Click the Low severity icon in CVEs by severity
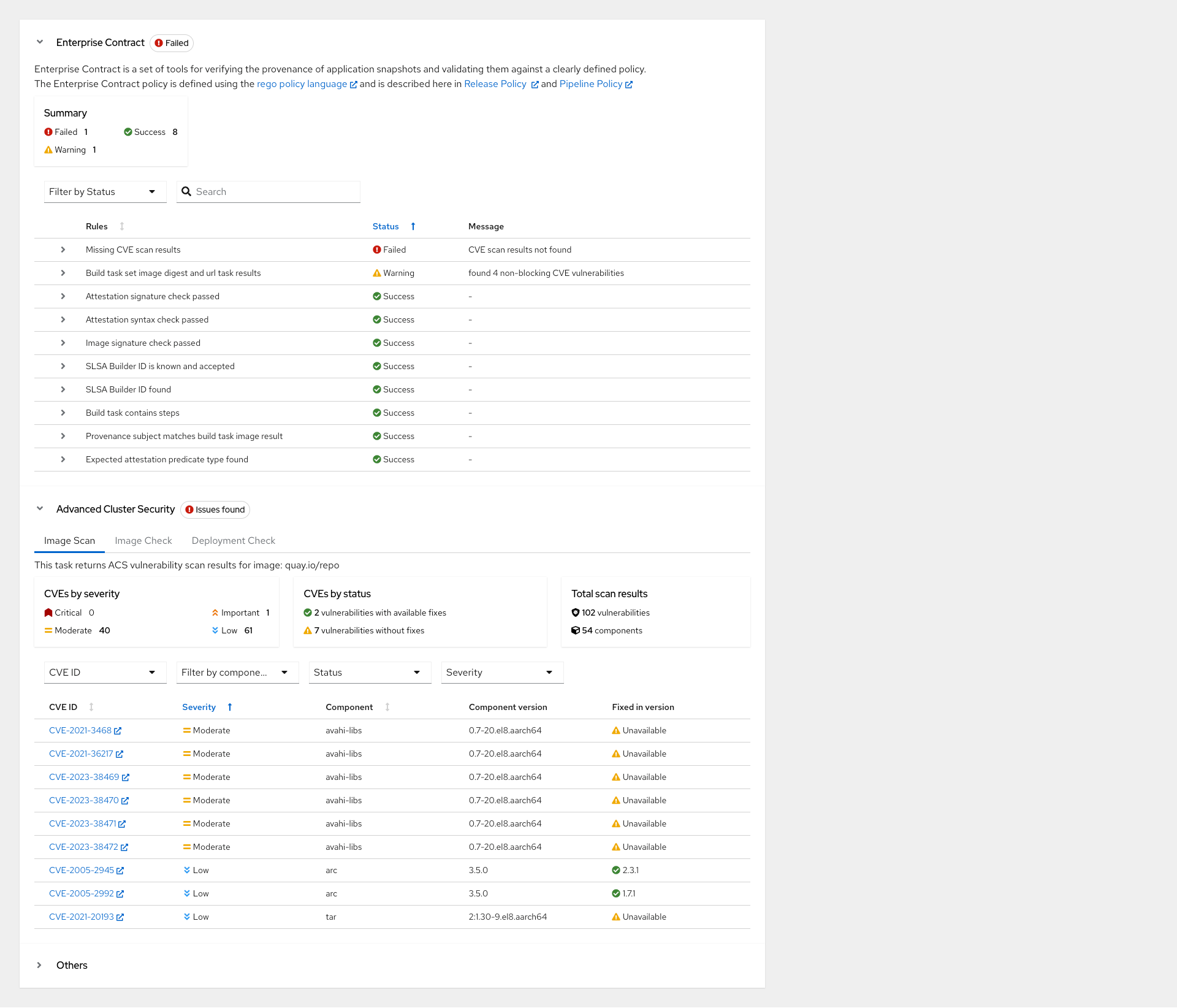1177x1008 pixels. [215, 630]
